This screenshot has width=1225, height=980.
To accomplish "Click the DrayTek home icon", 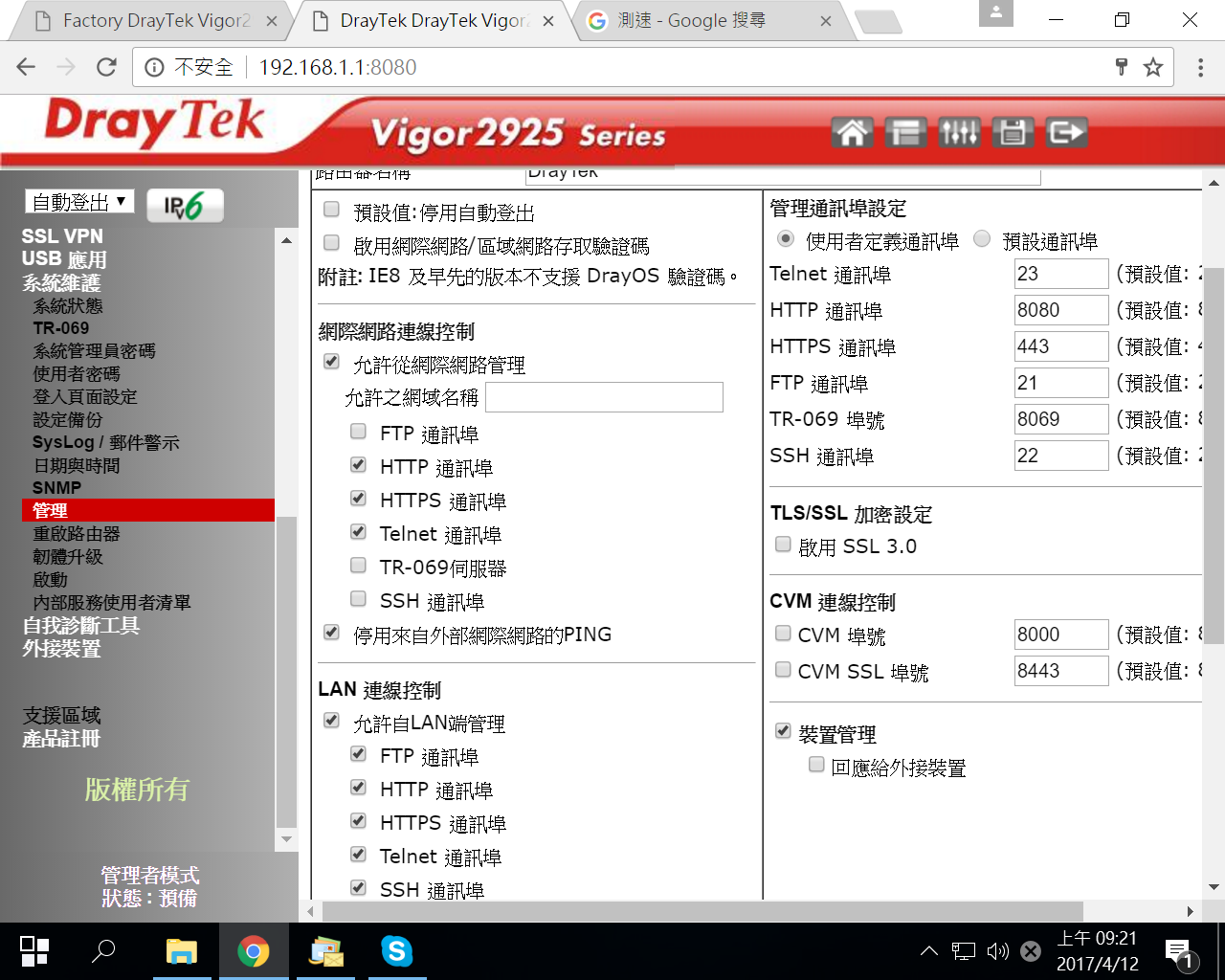I will coord(852,132).
